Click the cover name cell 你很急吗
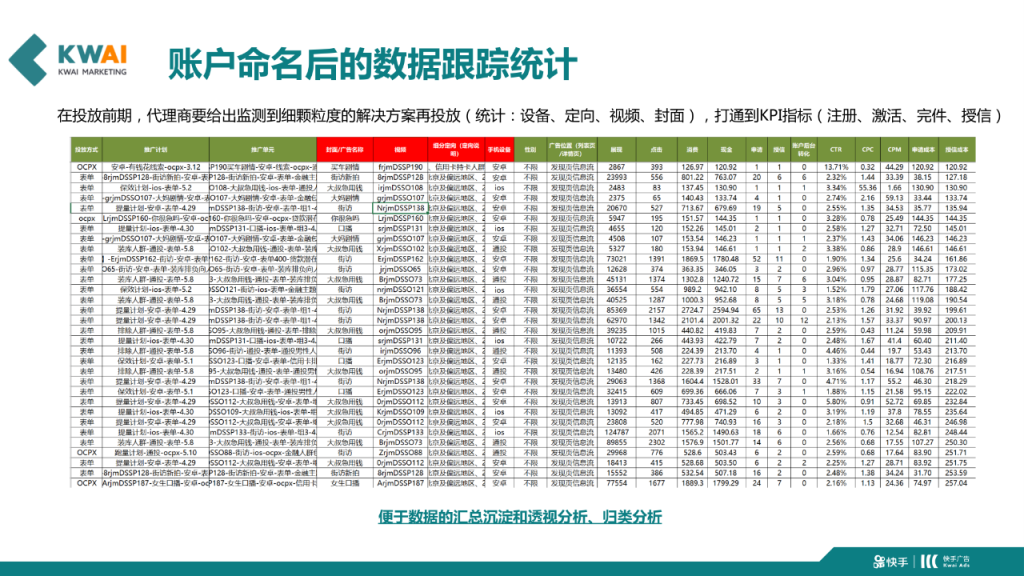Screen dimensions: 1024x576 (345, 218)
